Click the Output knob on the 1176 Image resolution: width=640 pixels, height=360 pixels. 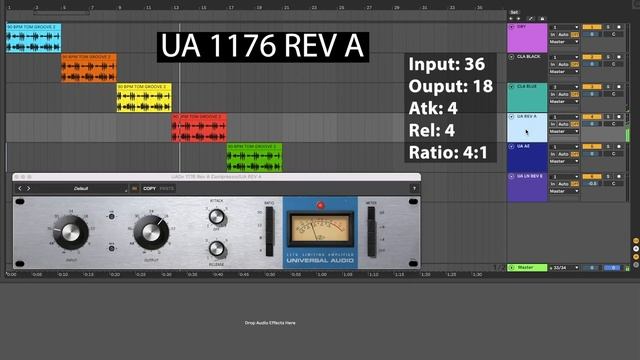point(151,233)
